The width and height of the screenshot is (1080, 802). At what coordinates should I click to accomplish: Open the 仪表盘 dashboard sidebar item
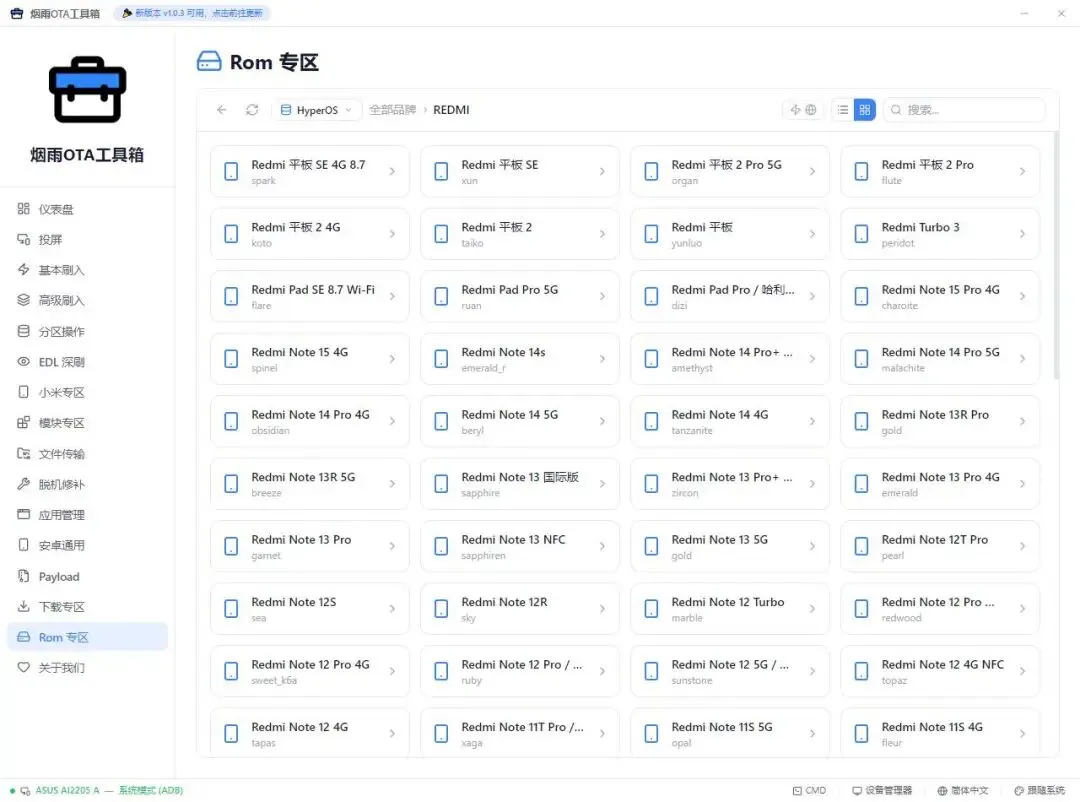(x=87, y=209)
